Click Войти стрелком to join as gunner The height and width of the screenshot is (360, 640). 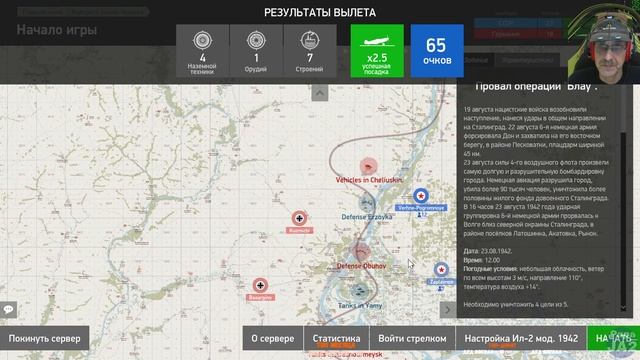[412, 338]
